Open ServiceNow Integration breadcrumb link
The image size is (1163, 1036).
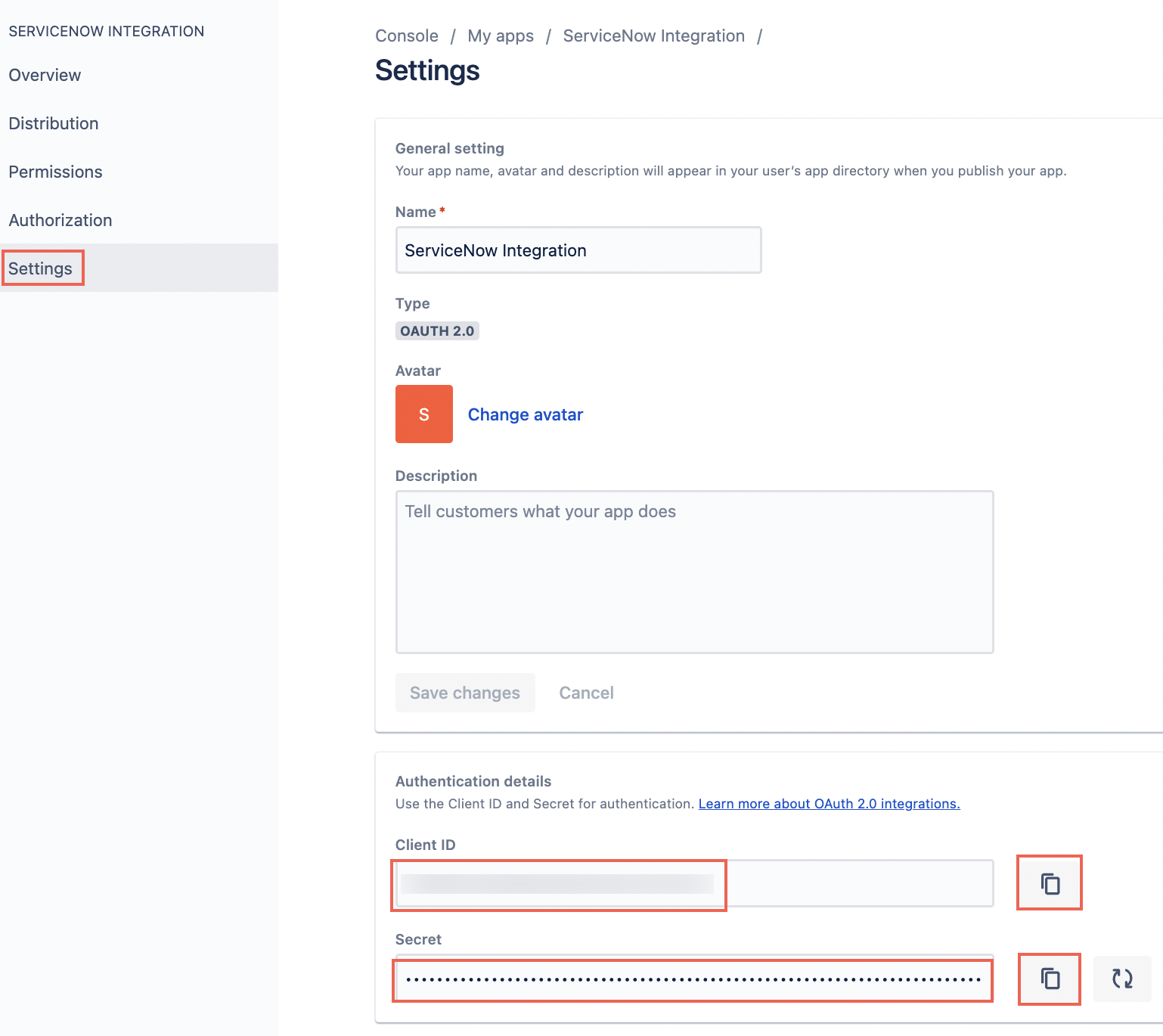point(654,36)
